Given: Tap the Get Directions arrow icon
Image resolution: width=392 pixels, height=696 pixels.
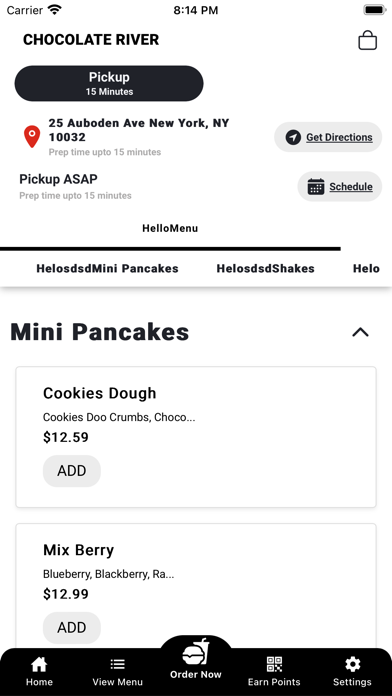Looking at the screenshot, I should point(293,137).
